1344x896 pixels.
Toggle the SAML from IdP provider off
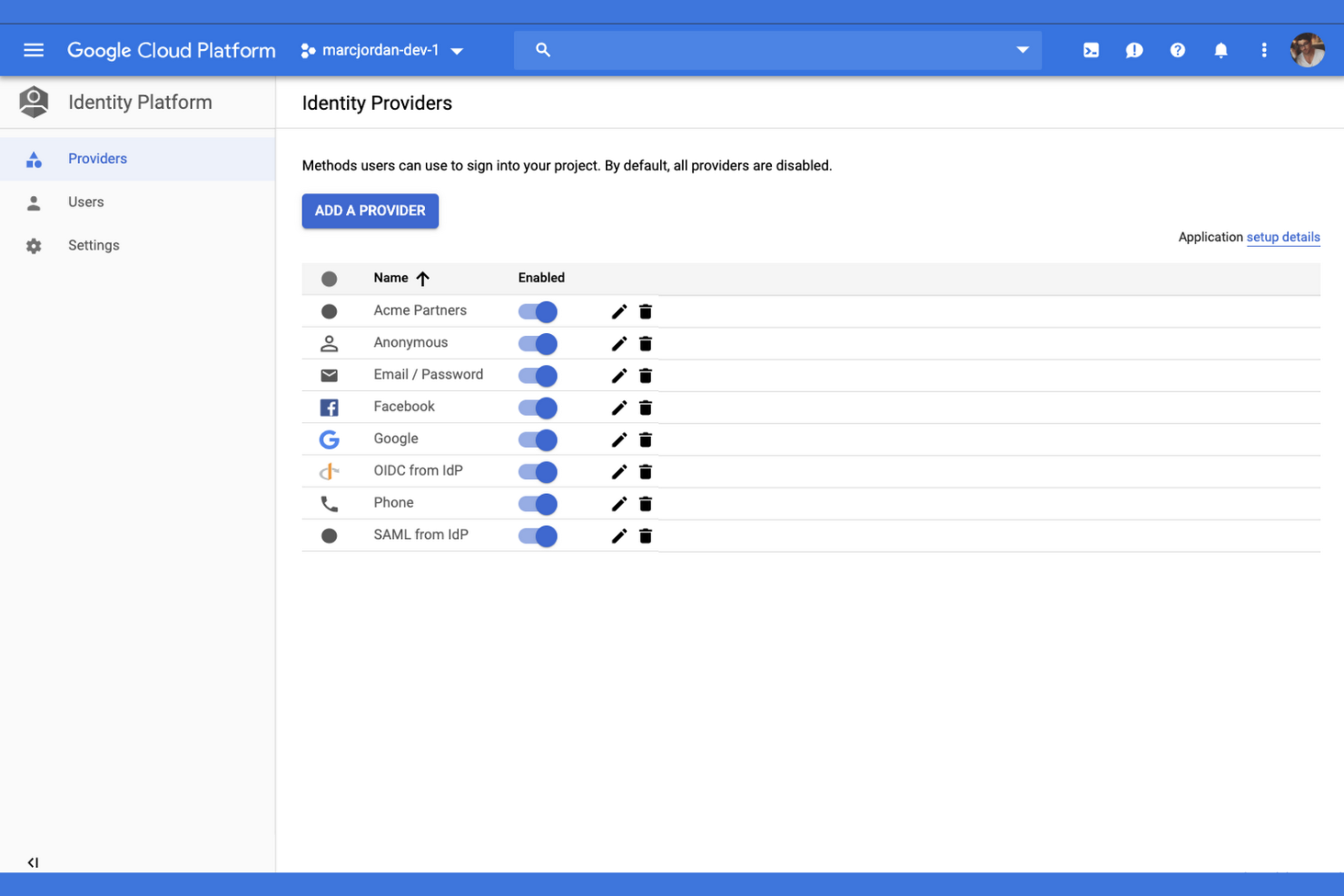point(537,536)
